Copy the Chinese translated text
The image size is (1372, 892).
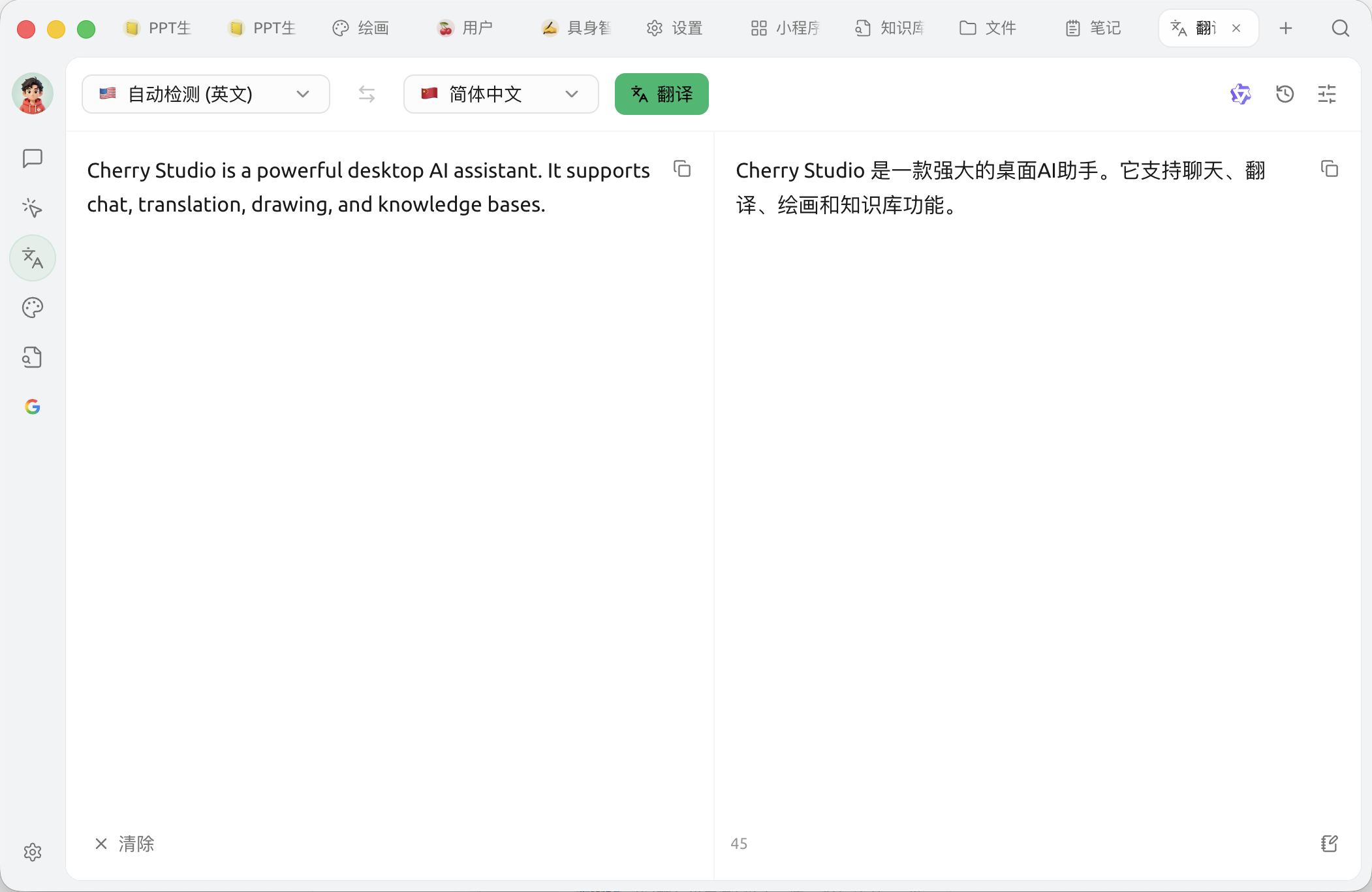pyautogui.click(x=1329, y=169)
